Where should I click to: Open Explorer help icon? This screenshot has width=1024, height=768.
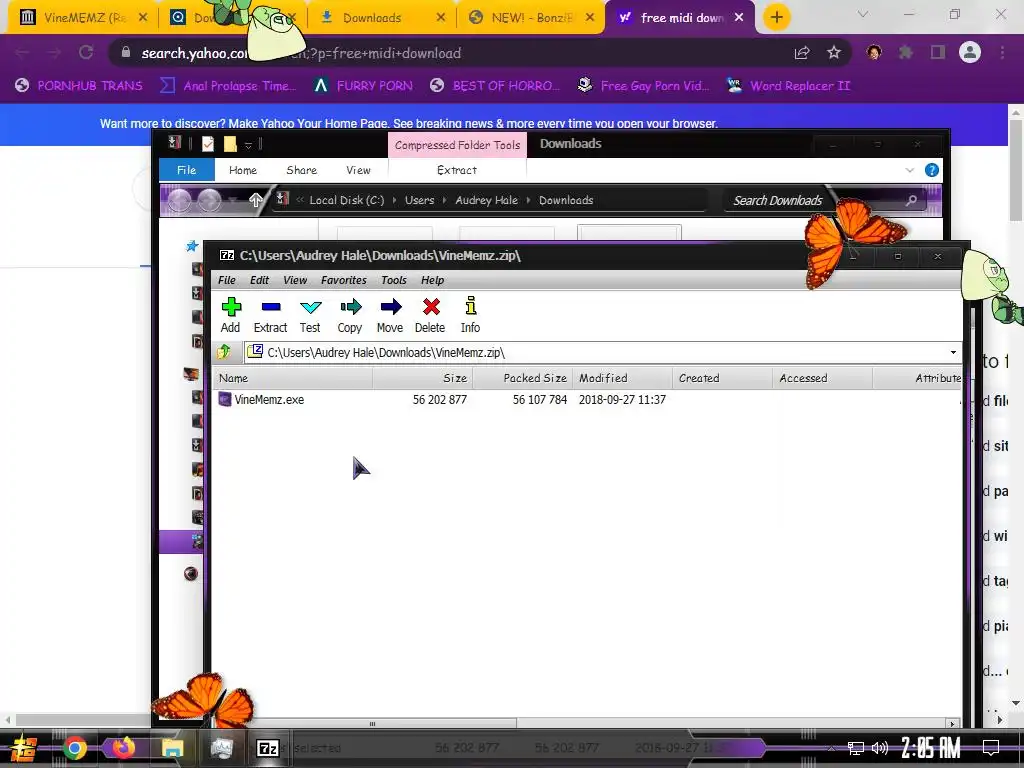pos(932,170)
